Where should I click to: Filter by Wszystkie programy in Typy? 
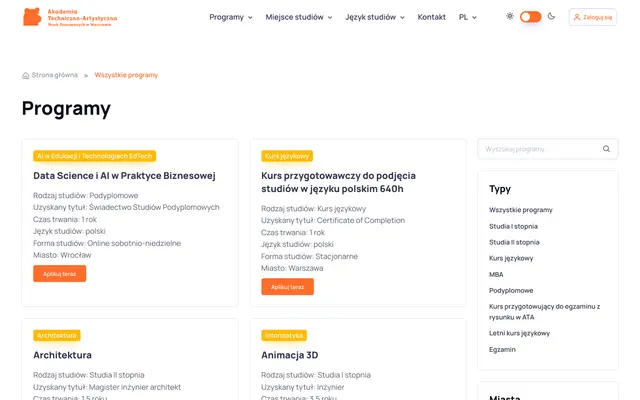click(x=520, y=210)
